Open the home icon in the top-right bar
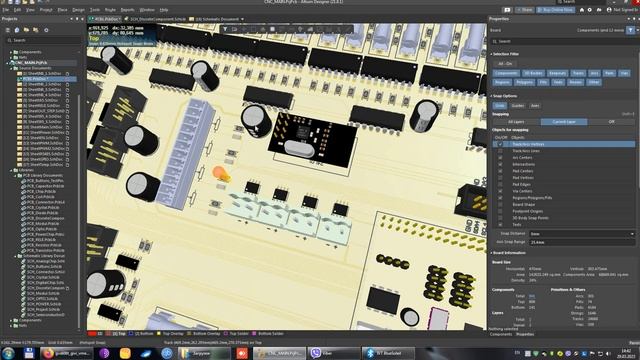This screenshot has height=360, width=640. click(x=582, y=10)
